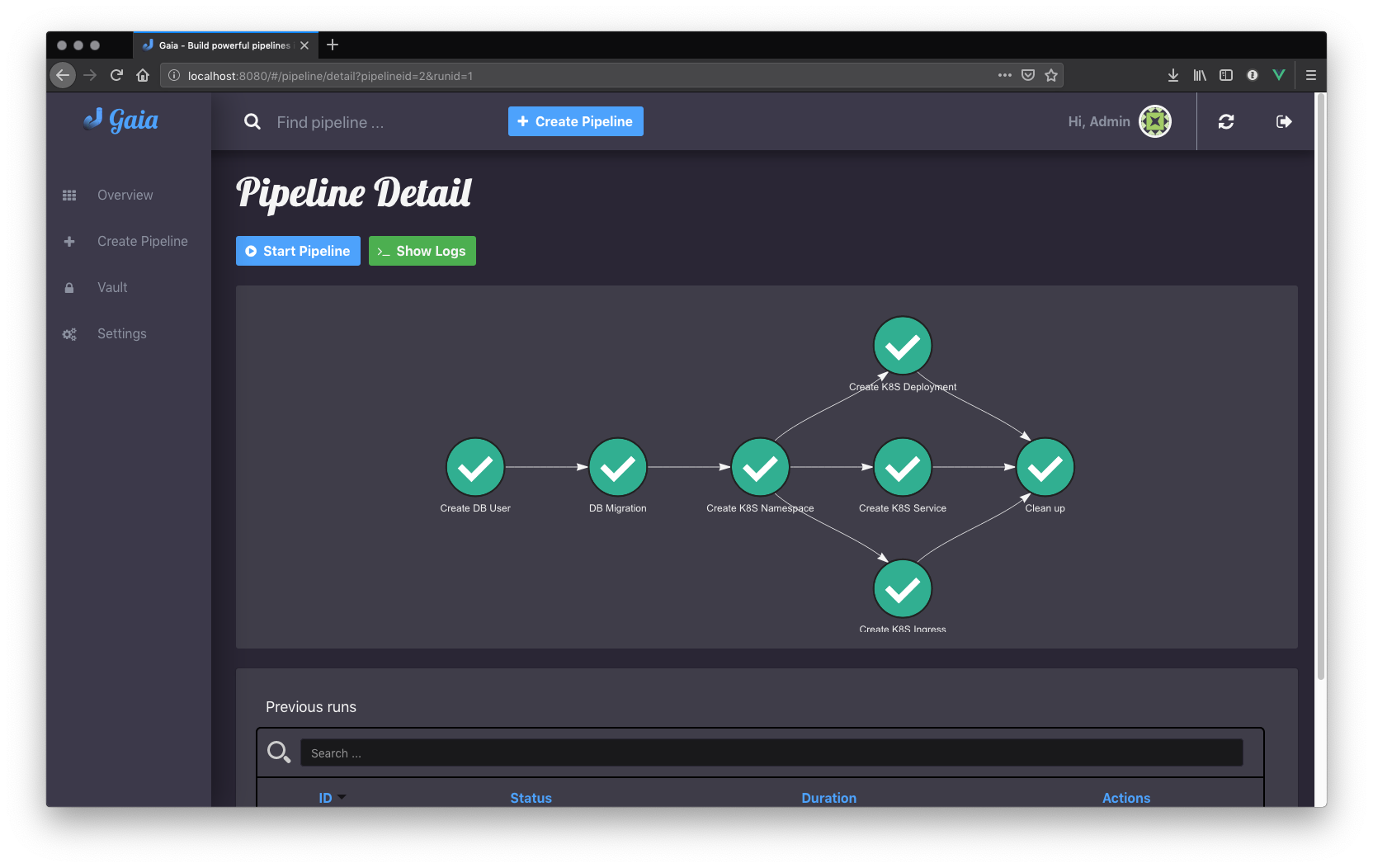Select the Gaia browser tab
The width and height of the screenshot is (1373, 868).
click(x=224, y=45)
